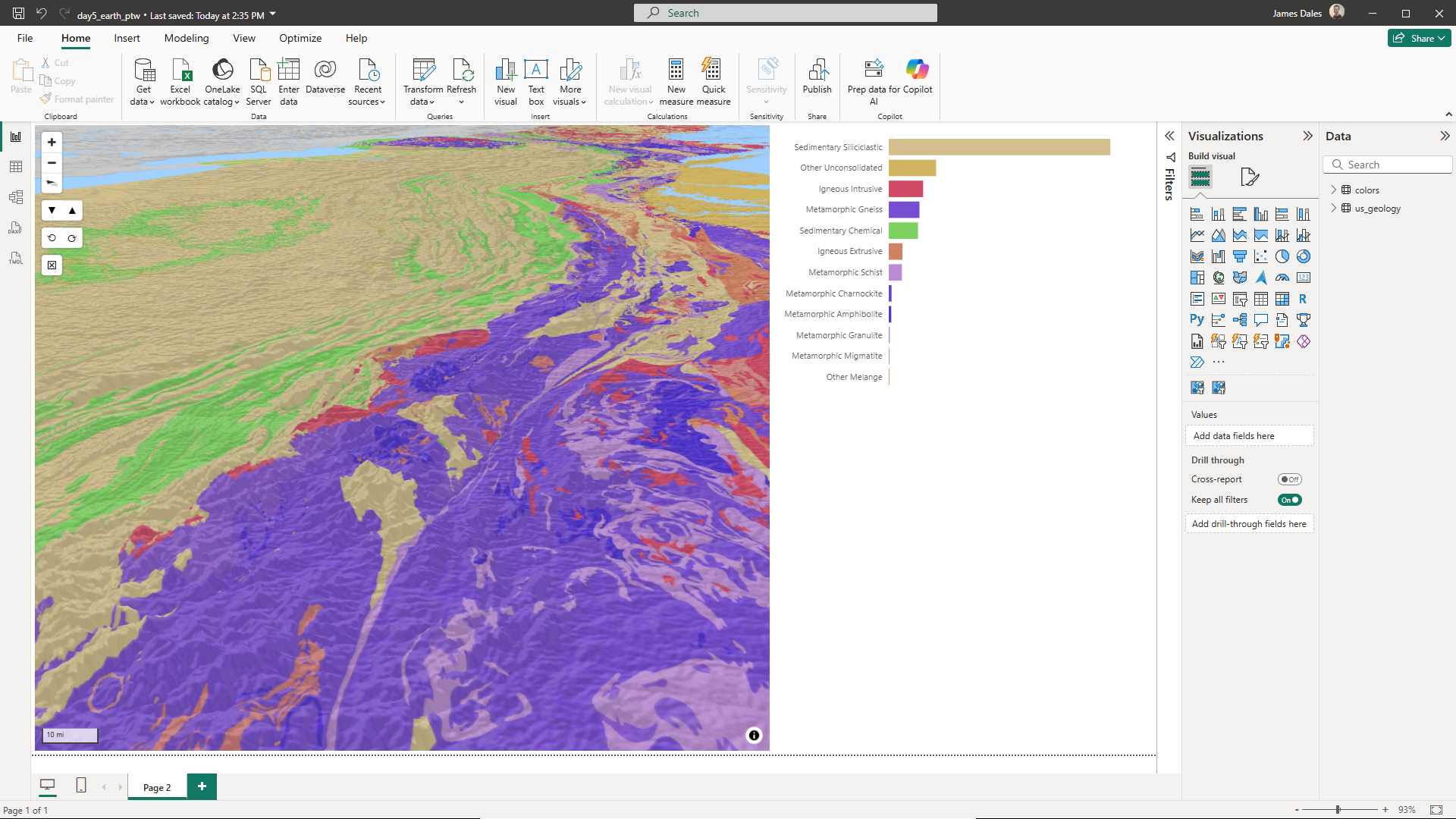1456x819 pixels.
Task: Click the Sedimentary Siliciclastic bar
Action: [x=999, y=147]
